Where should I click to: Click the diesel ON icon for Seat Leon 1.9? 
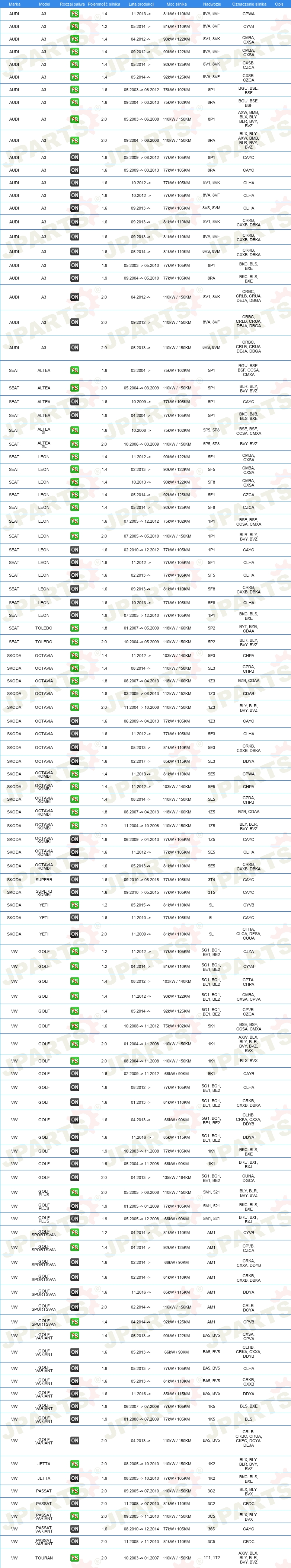click(74, 615)
